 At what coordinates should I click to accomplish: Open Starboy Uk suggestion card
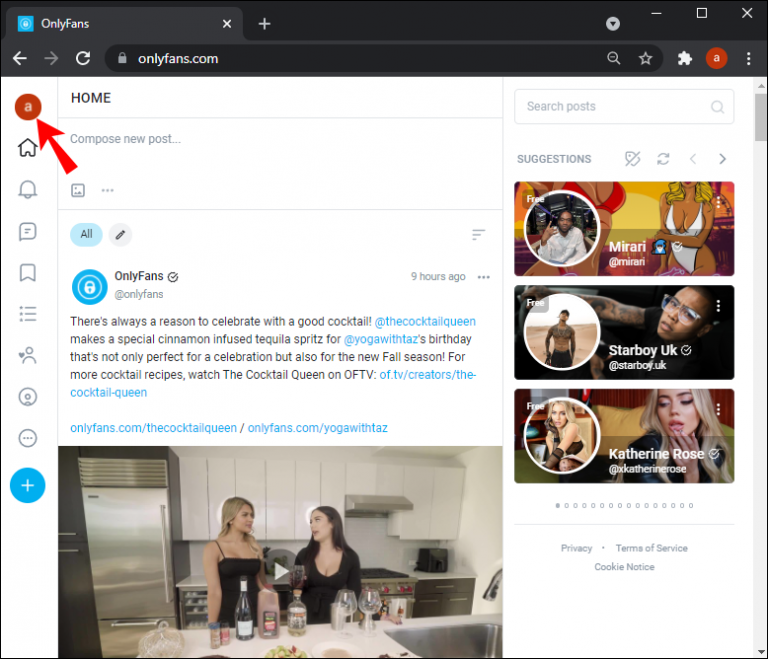click(624, 332)
